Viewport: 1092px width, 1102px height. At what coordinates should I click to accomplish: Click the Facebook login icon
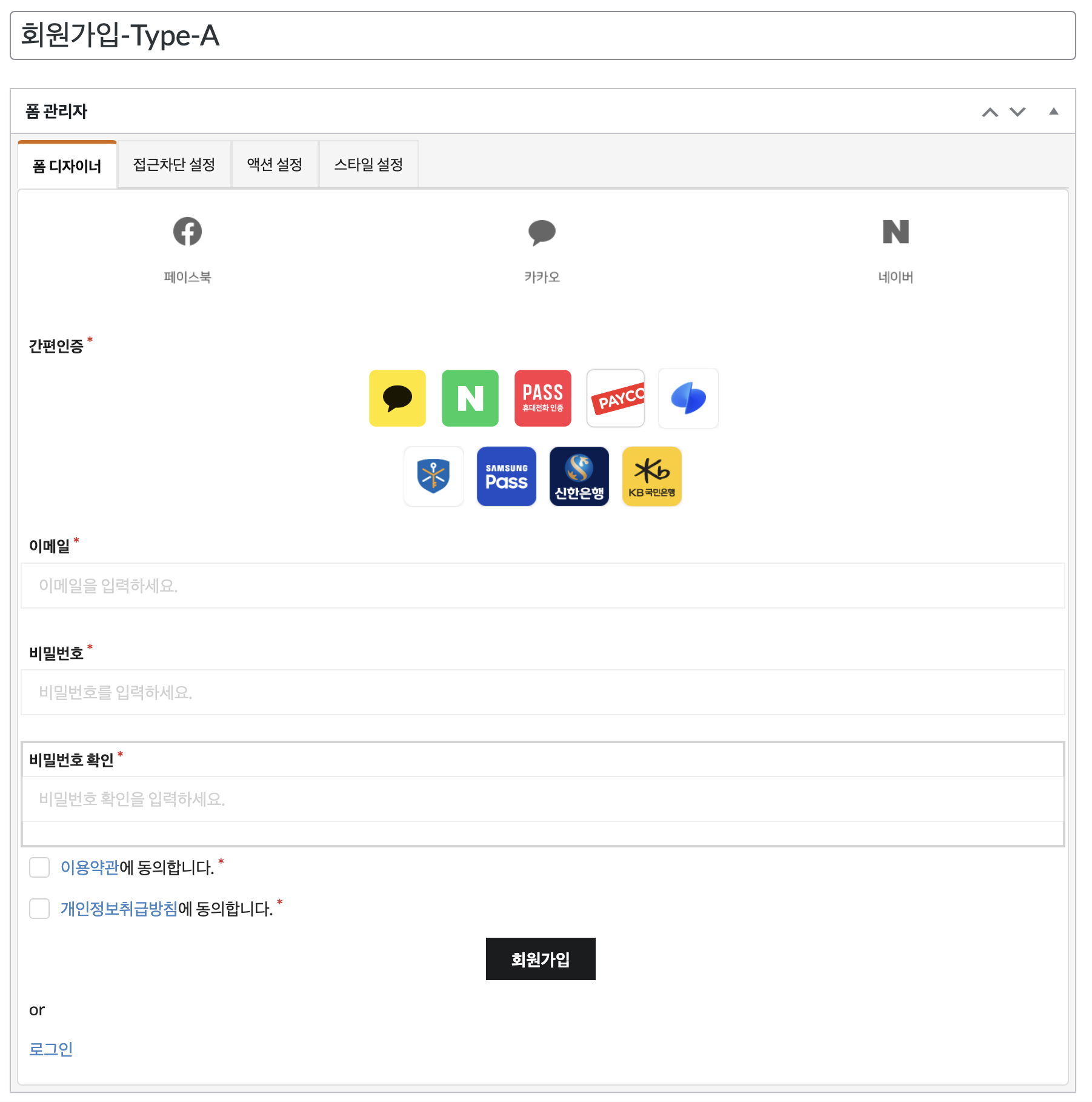click(187, 232)
